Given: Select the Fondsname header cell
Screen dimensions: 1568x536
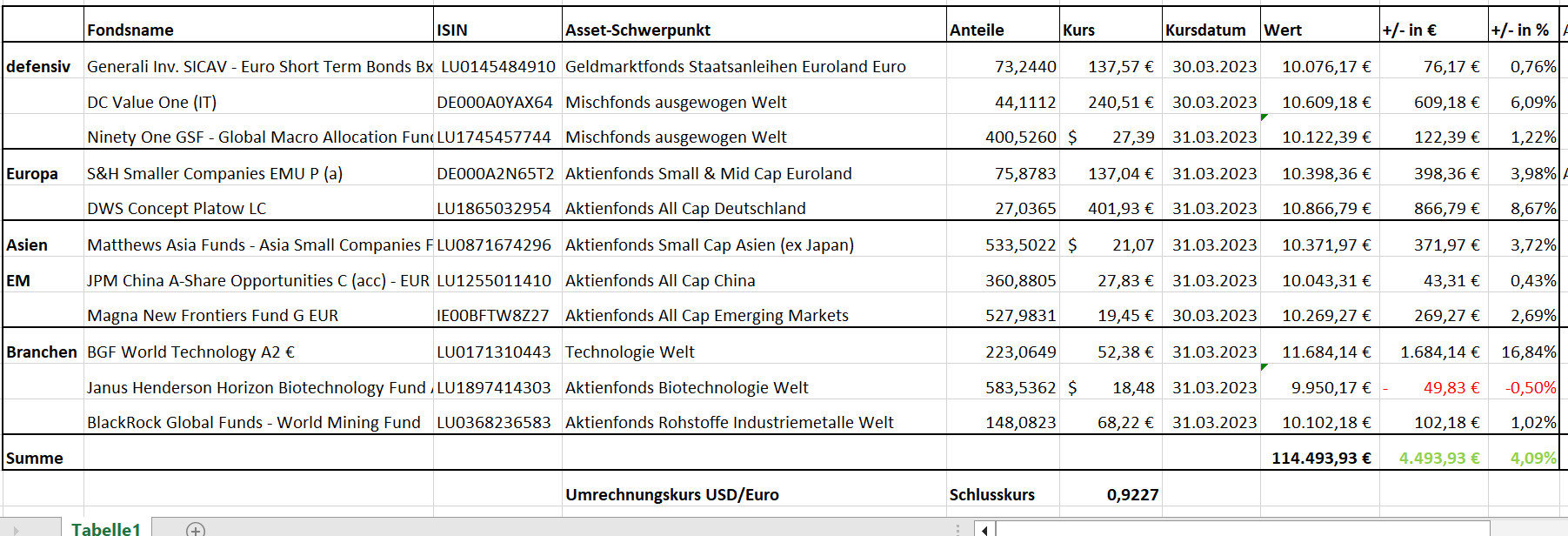Looking at the screenshot, I should [x=130, y=30].
